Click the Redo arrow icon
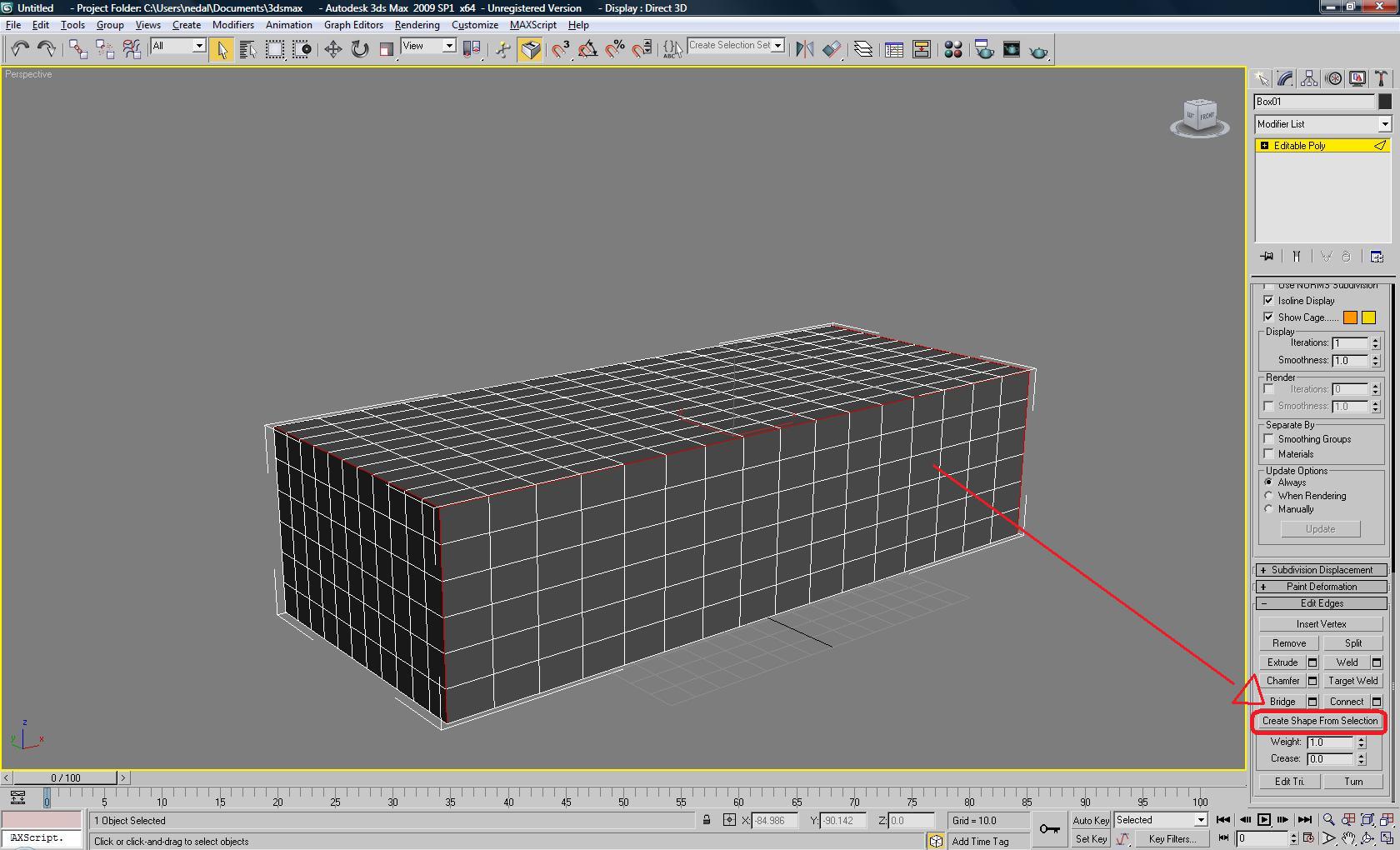Screen dimensions: 1400x850 coord(47,49)
